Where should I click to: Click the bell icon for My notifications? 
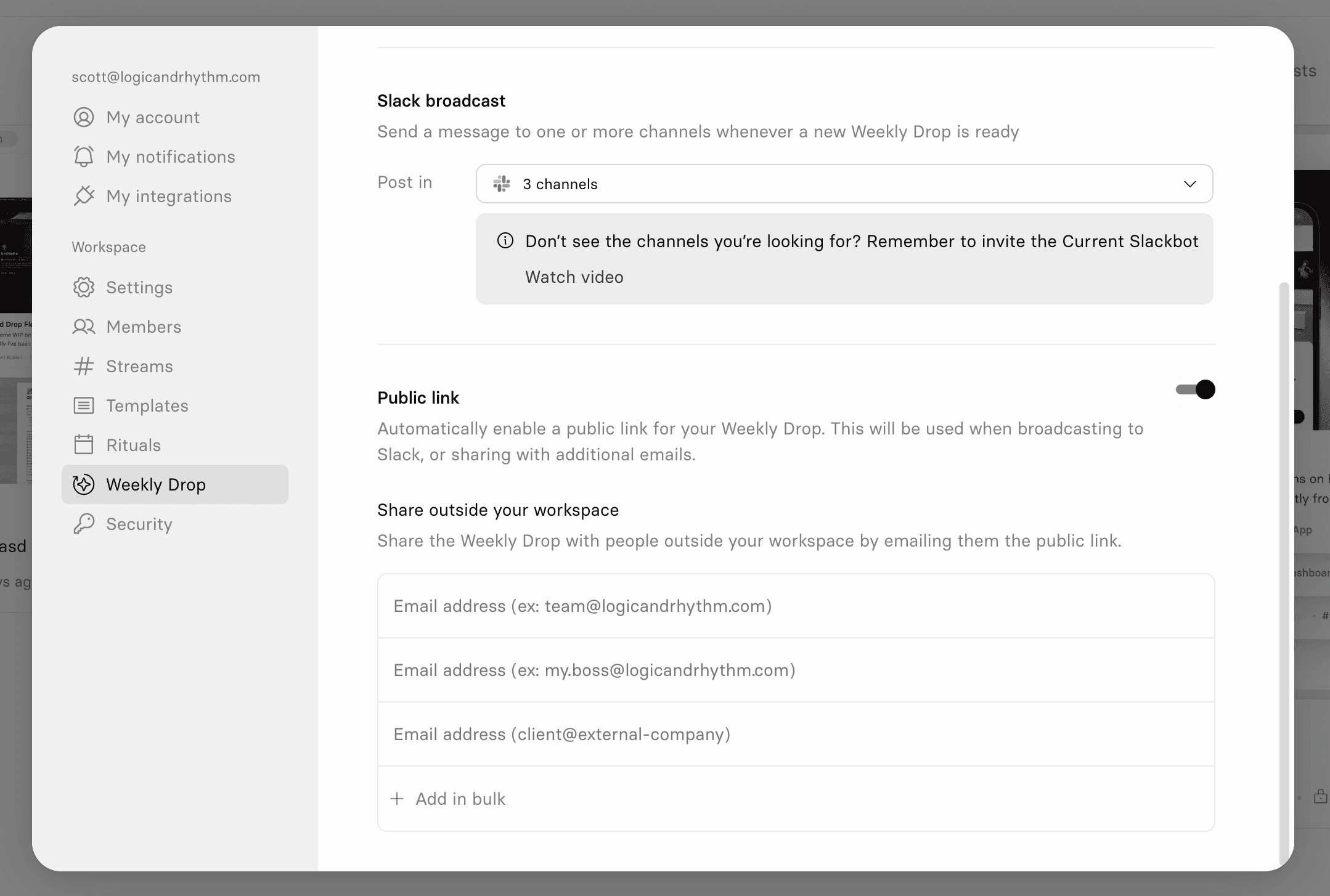tap(84, 157)
